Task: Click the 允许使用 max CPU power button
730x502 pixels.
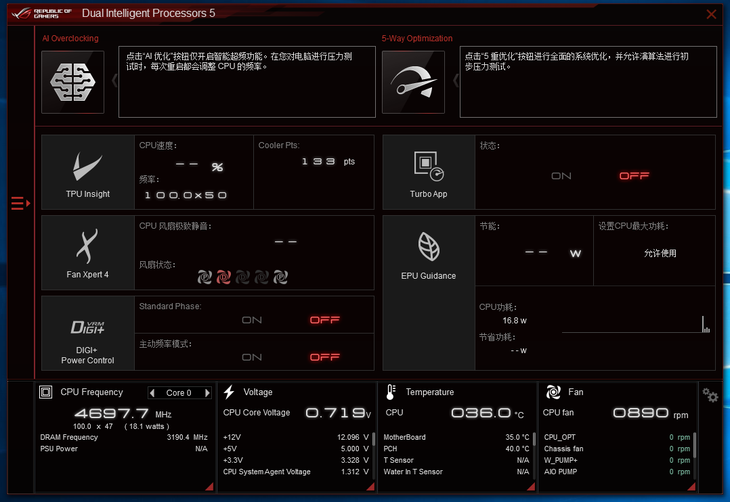Action: point(660,253)
